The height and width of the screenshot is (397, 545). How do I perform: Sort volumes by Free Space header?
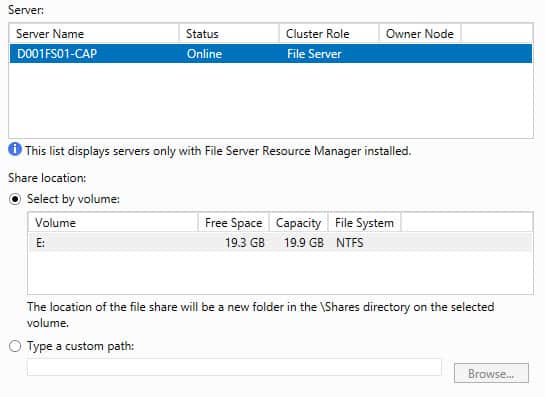tap(234, 222)
